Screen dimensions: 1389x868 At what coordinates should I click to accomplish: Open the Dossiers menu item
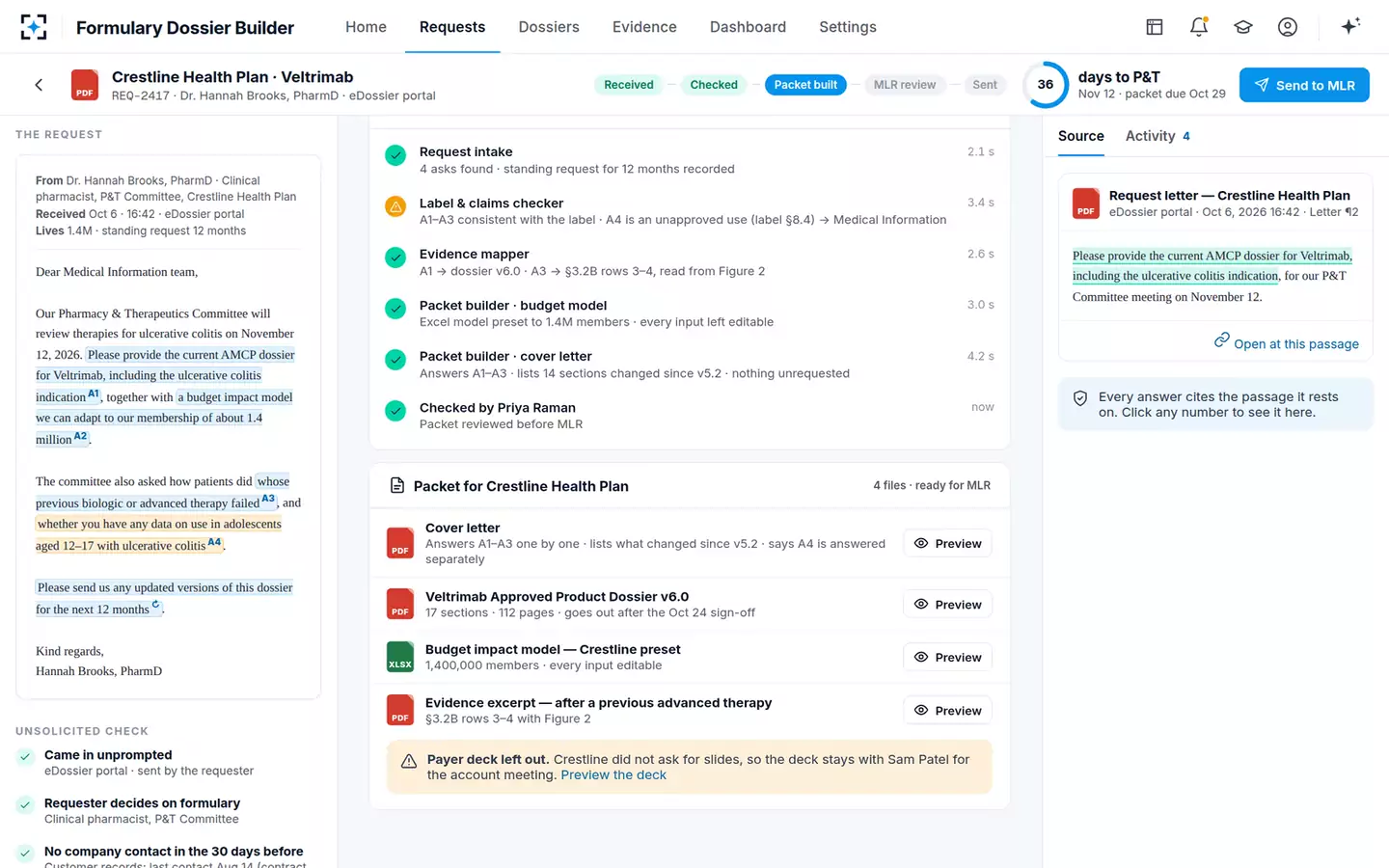pos(549,27)
